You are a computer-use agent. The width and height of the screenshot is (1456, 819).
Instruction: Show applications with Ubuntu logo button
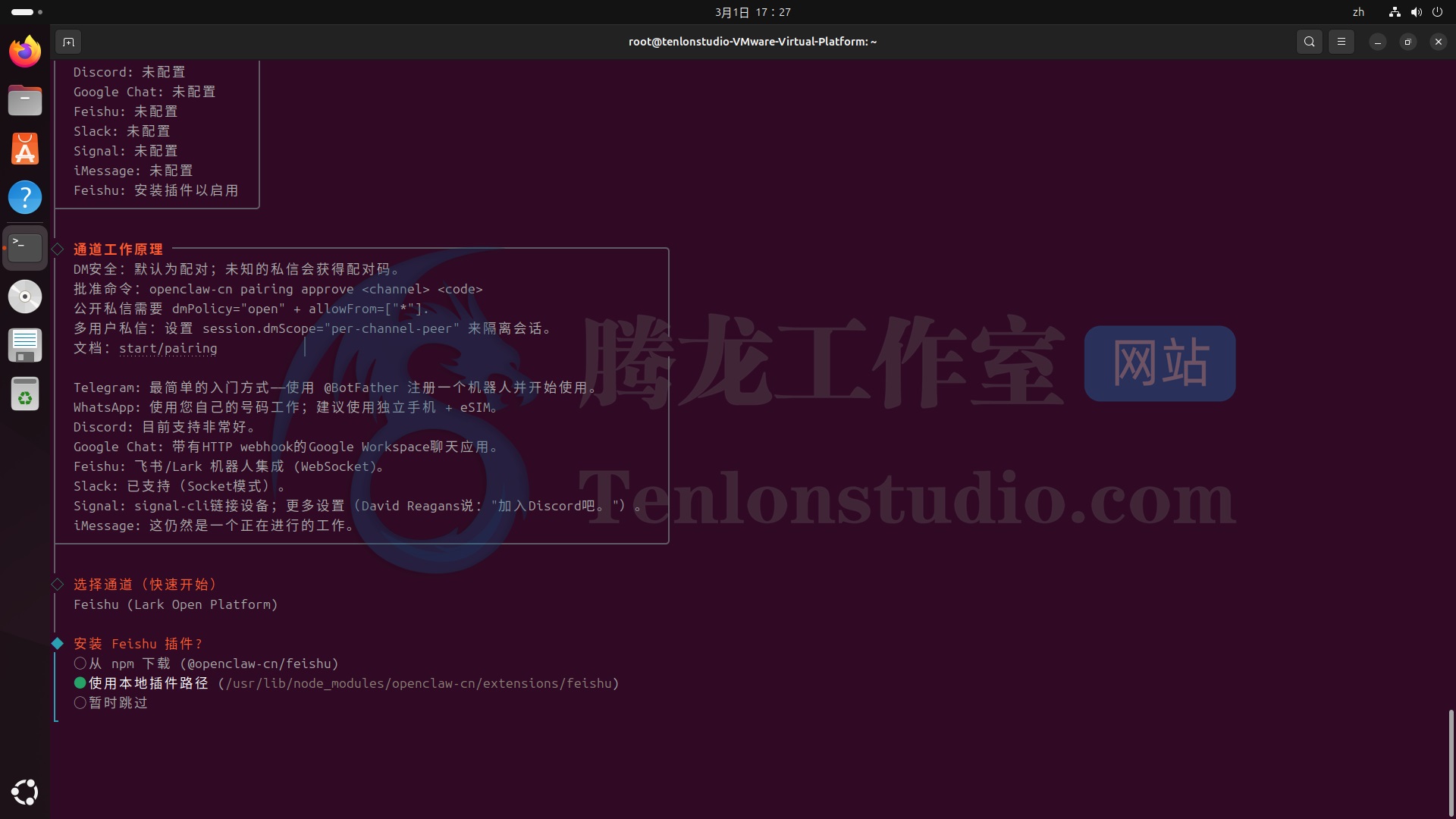click(x=25, y=792)
